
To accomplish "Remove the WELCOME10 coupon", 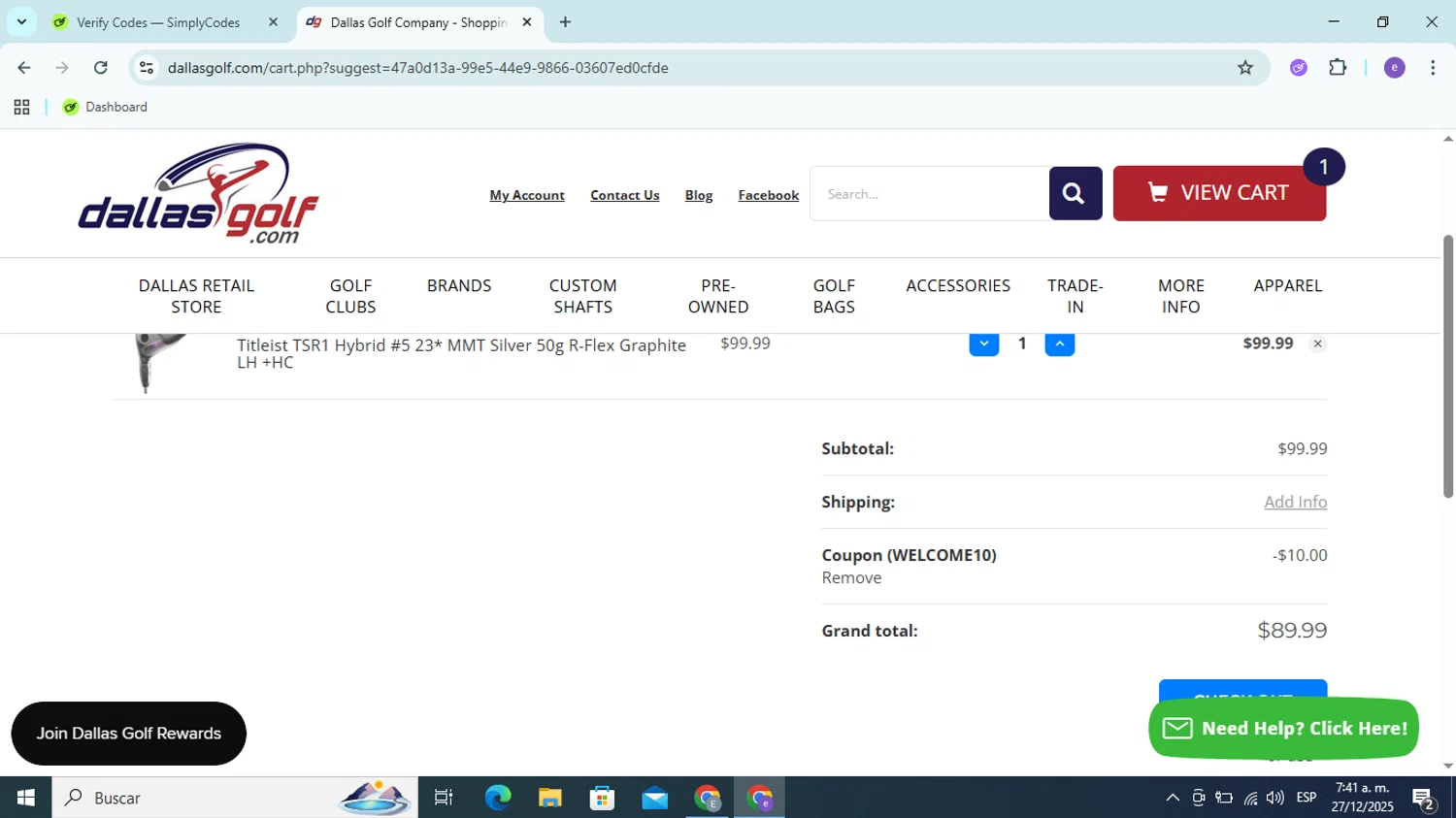I will [851, 577].
